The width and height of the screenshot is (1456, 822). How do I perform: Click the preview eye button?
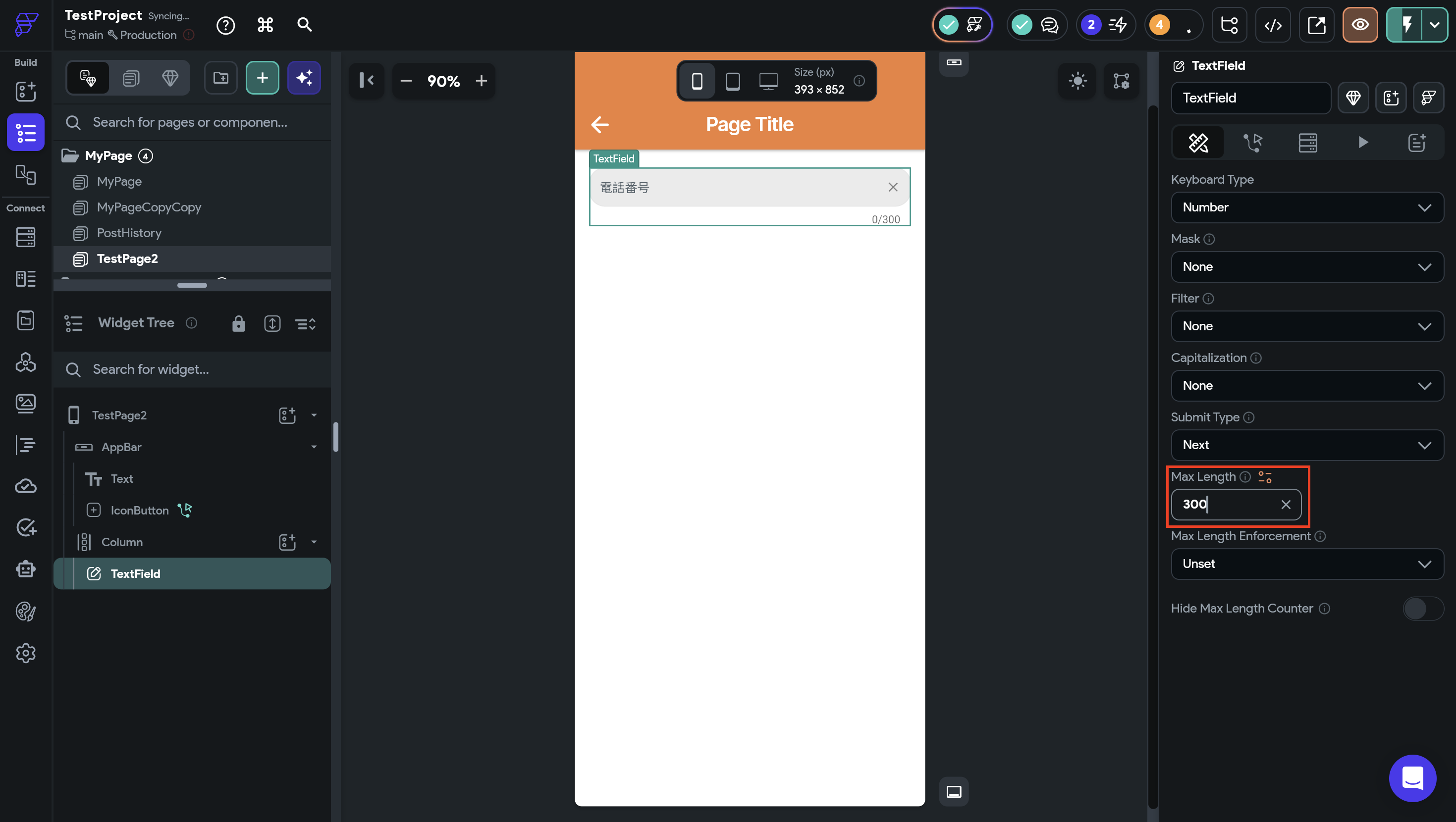coord(1359,25)
